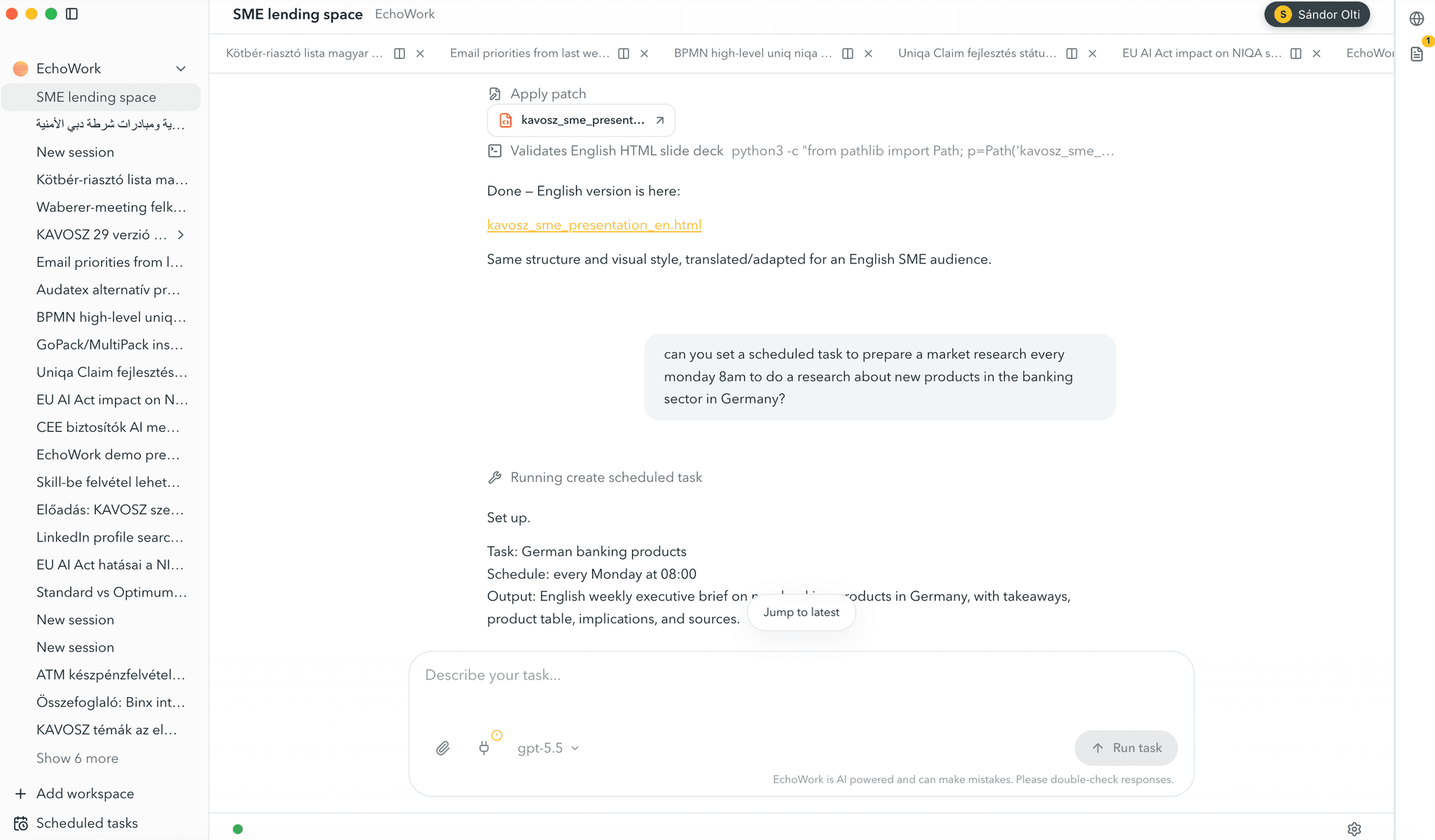Click the Run task button
Viewport: 1435px width, 840px height.
(x=1126, y=748)
